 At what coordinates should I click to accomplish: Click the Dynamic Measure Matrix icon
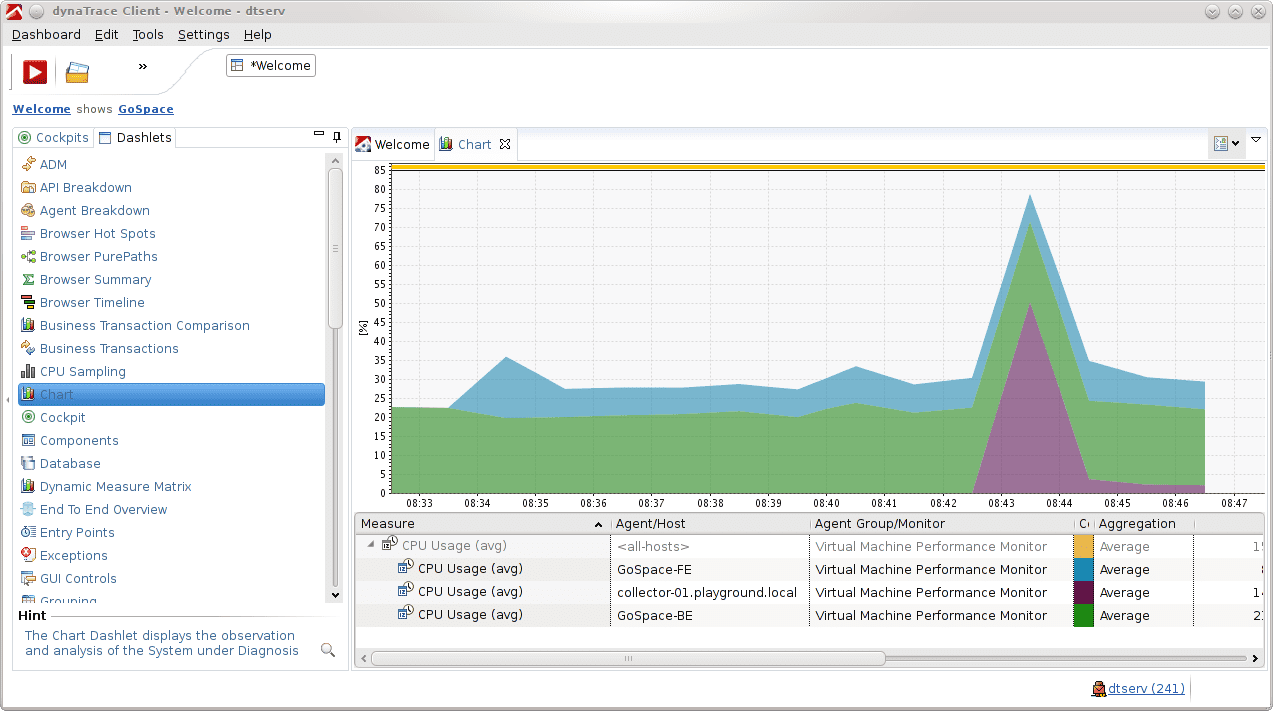(x=28, y=486)
